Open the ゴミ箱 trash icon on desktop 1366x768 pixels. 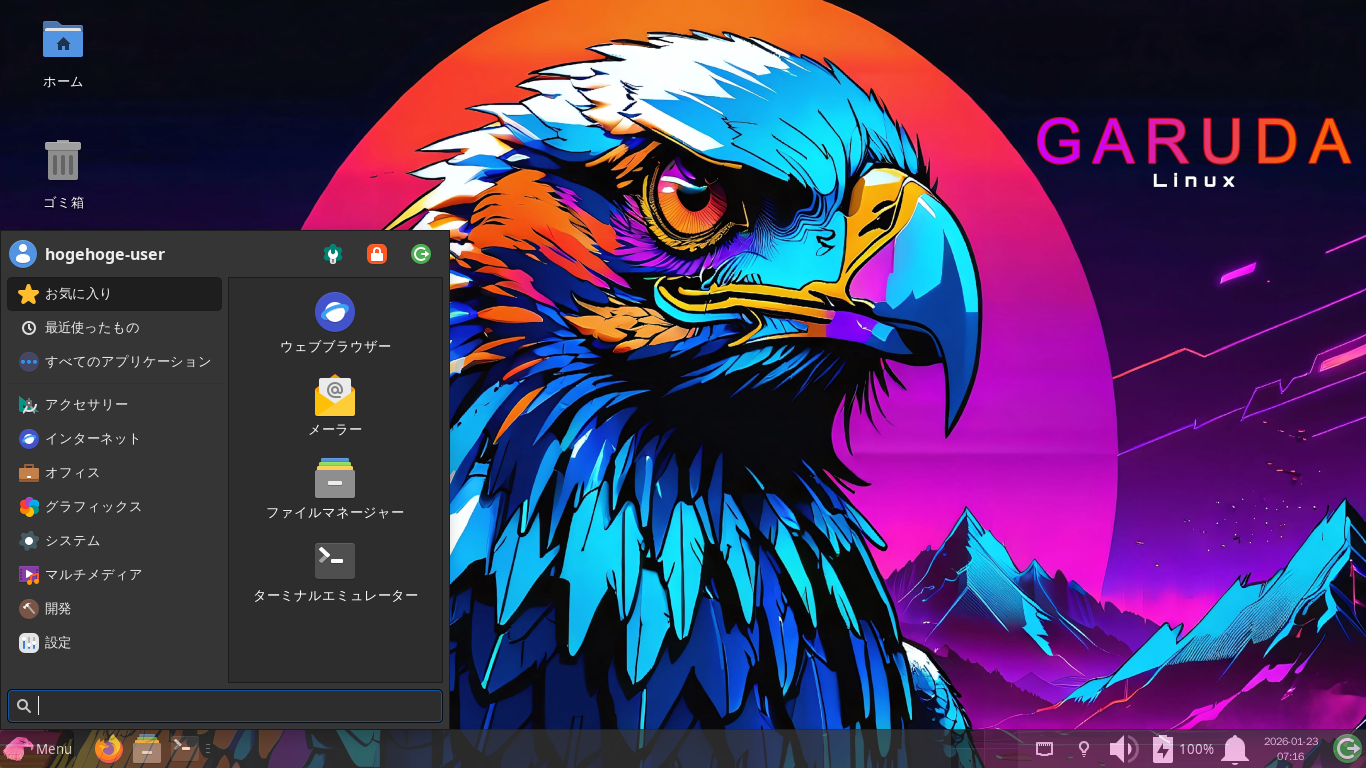tap(63, 174)
